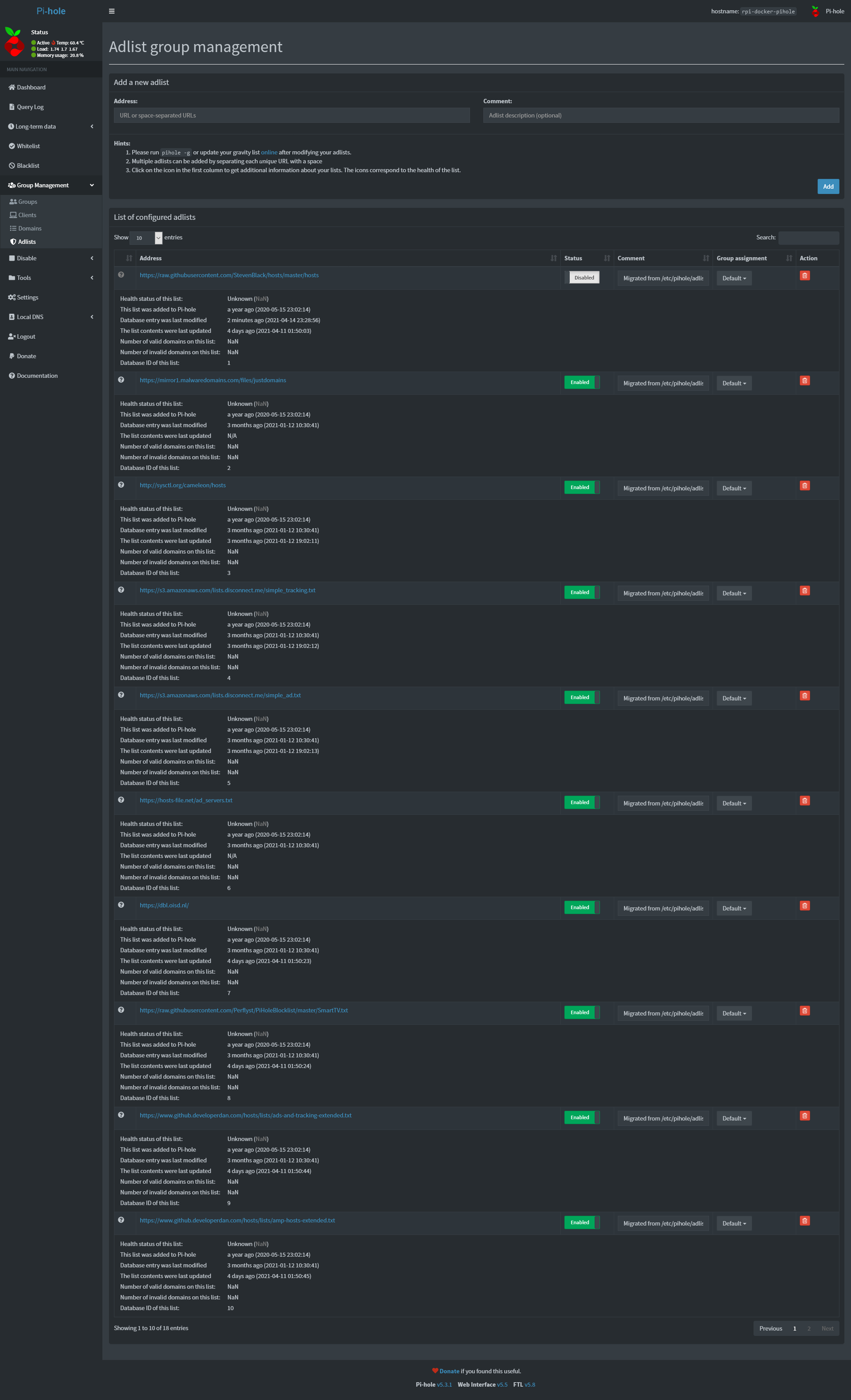Delete the dbl.oisd.nl adlist
This screenshot has width=851, height=1400.
[804, 906]
